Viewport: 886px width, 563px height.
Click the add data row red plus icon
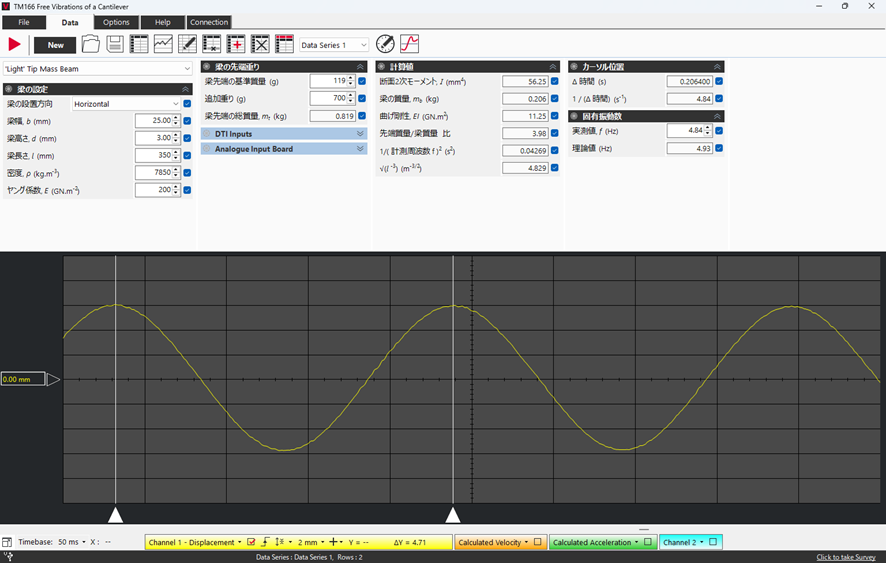pos(236,44)
